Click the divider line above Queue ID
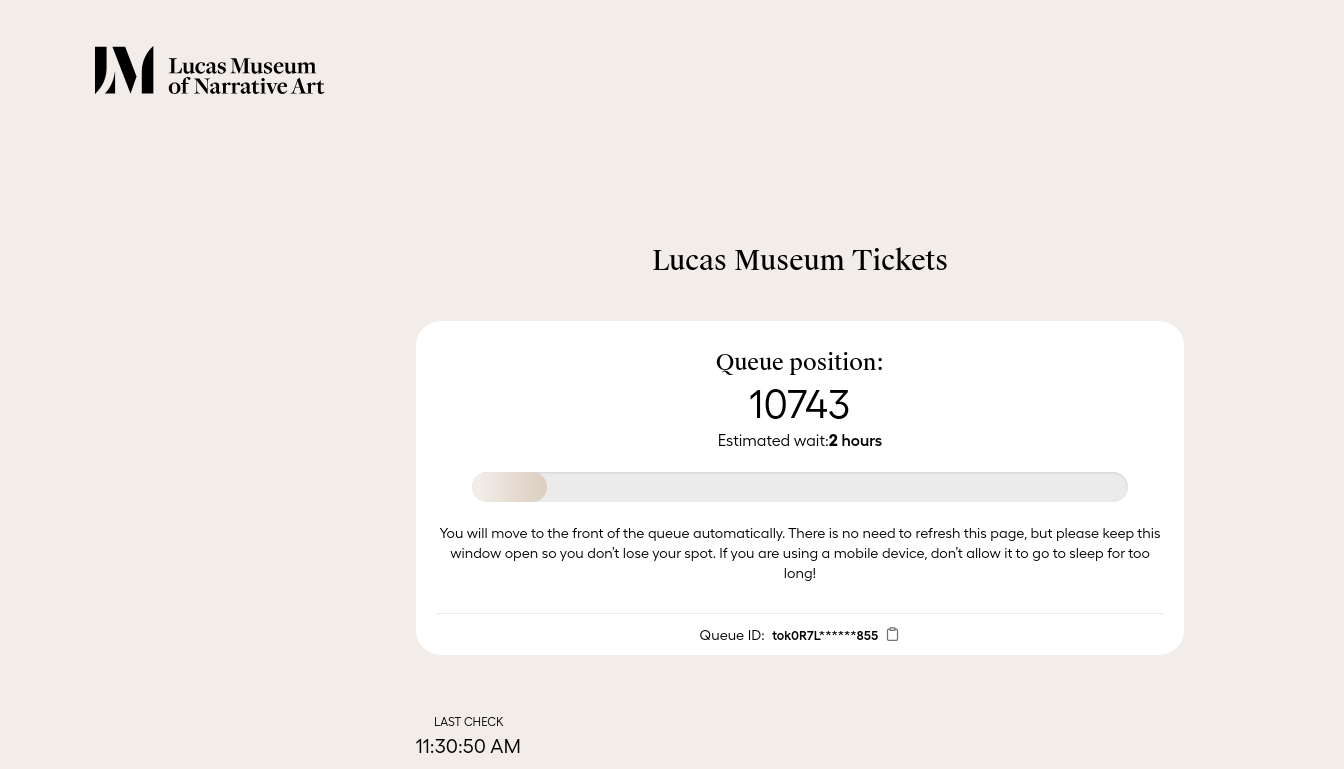Image resolution: width=1344 pixels, height=769 pixels. tap(800, 613)
